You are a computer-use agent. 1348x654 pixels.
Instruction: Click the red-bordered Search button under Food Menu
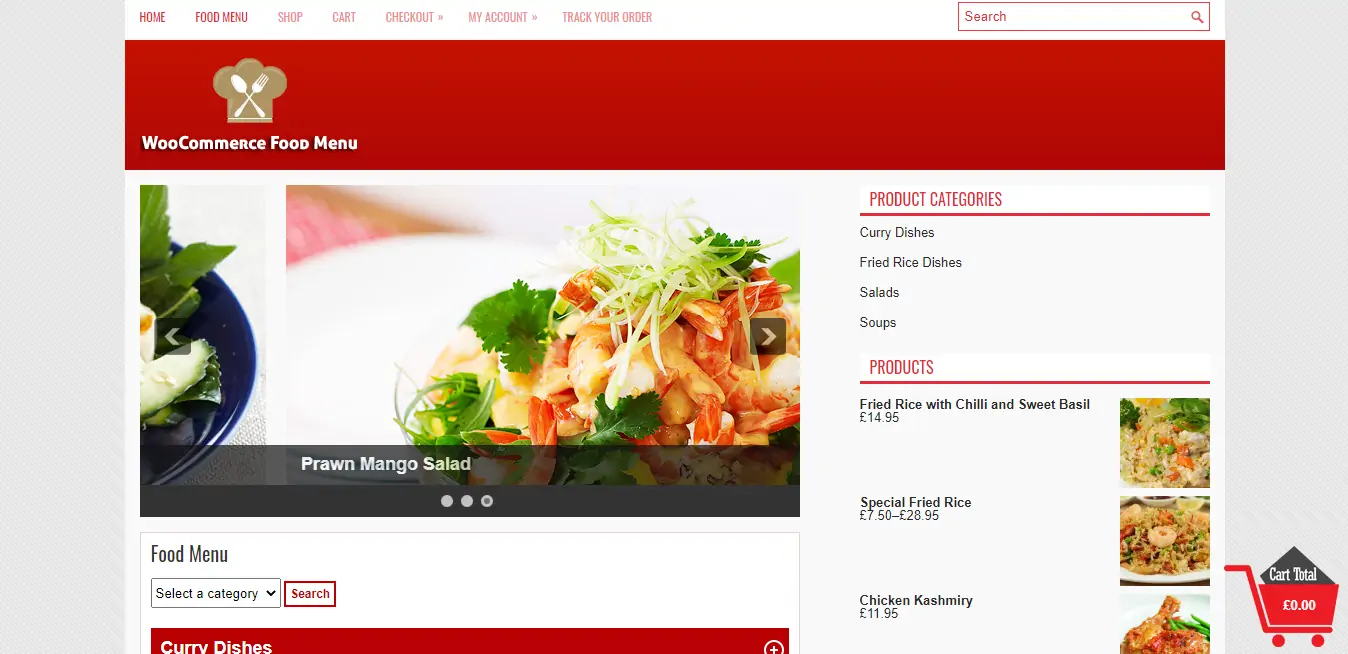point(310,593)
